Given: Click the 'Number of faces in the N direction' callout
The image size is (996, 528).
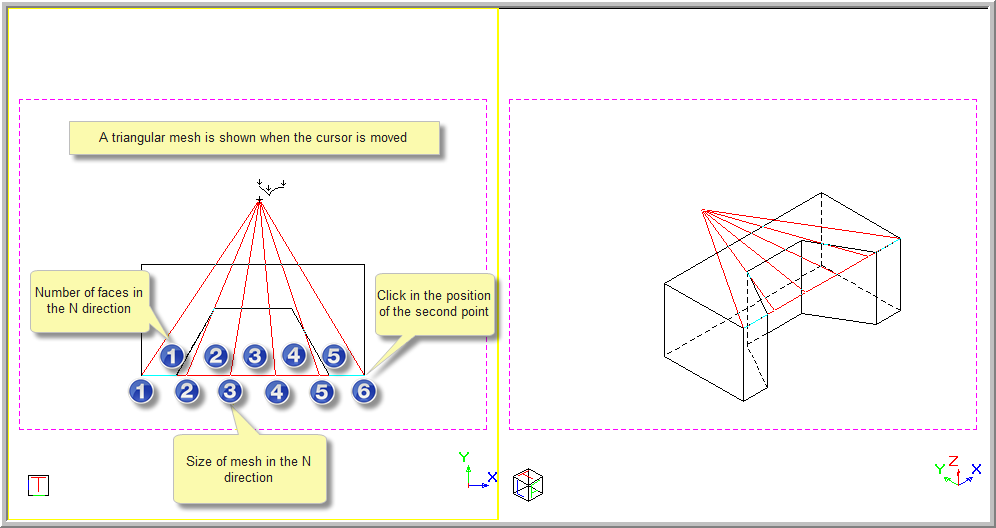Looking at the screenshot, I should [89, 301].
